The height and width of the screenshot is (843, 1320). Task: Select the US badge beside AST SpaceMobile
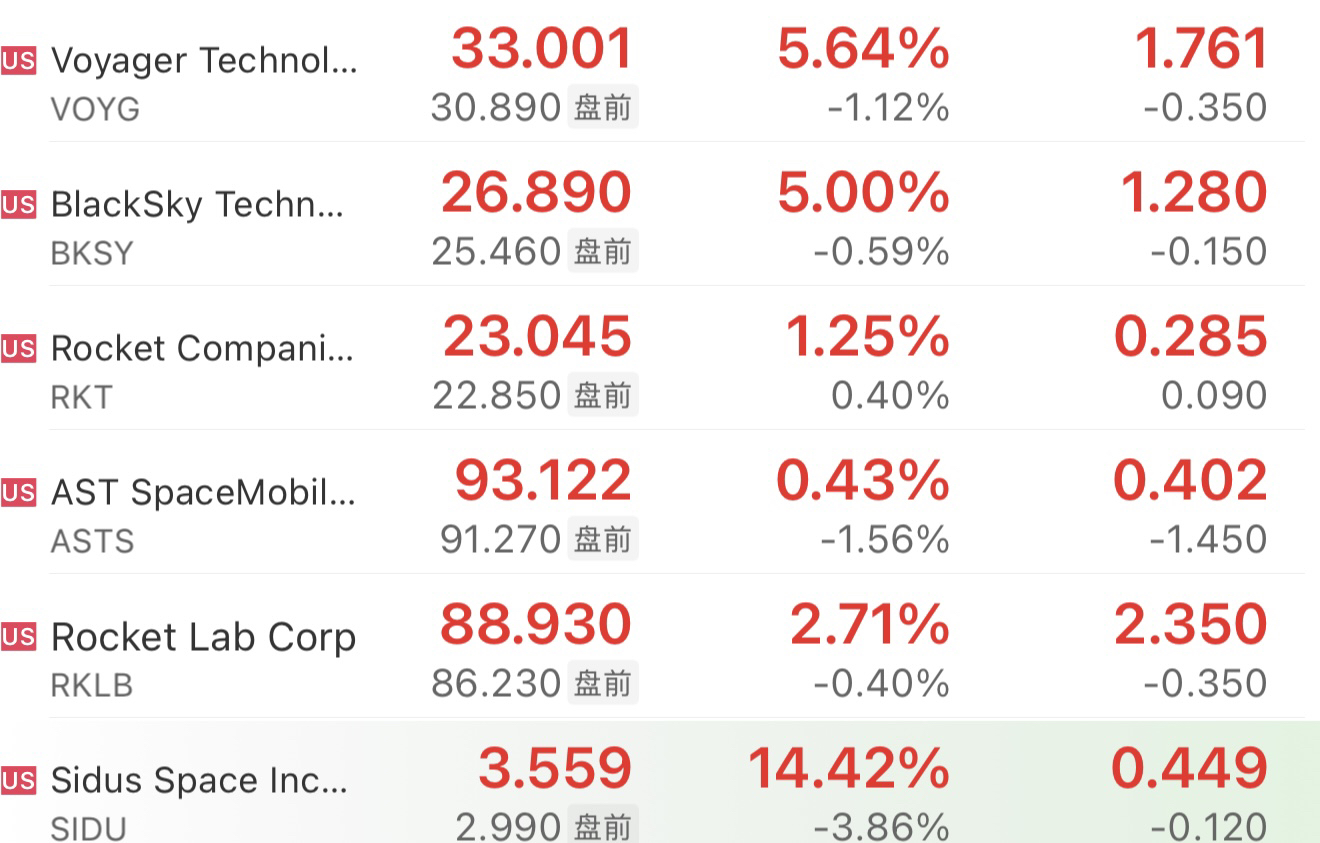tap(19, 493)
